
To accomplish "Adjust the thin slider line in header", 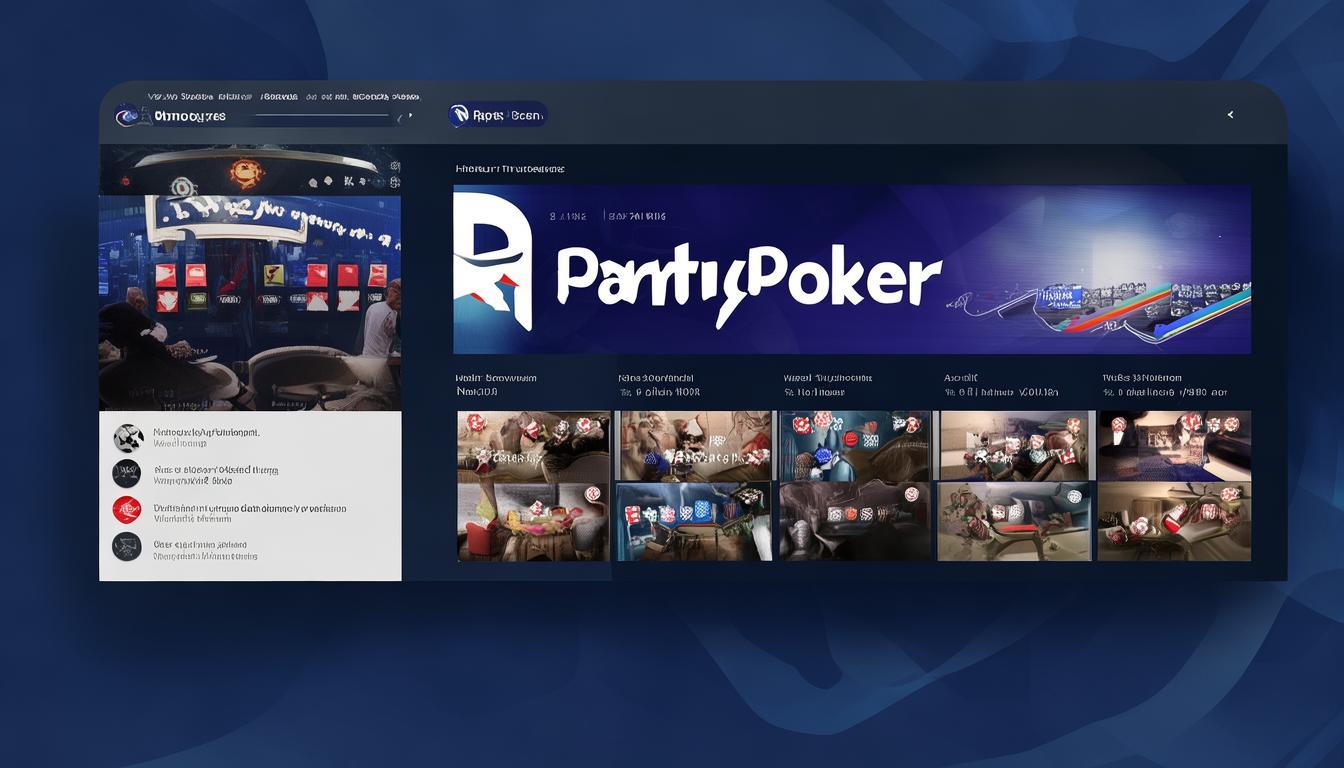I will tap(322, 116).
